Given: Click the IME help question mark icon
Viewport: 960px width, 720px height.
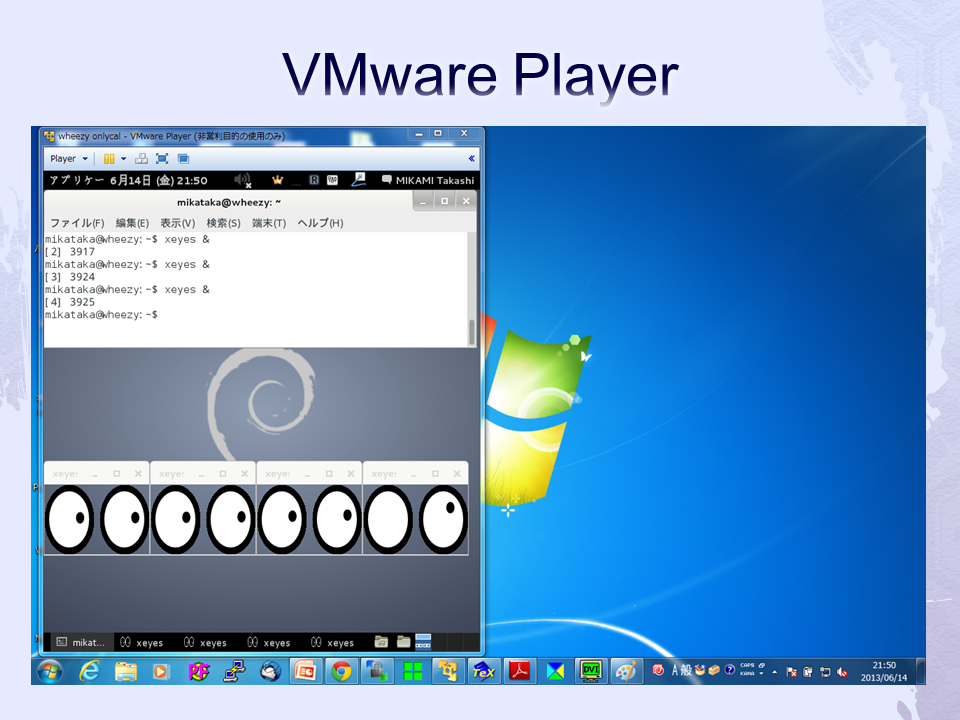Looking at the screenshot, I should [729, 670].
